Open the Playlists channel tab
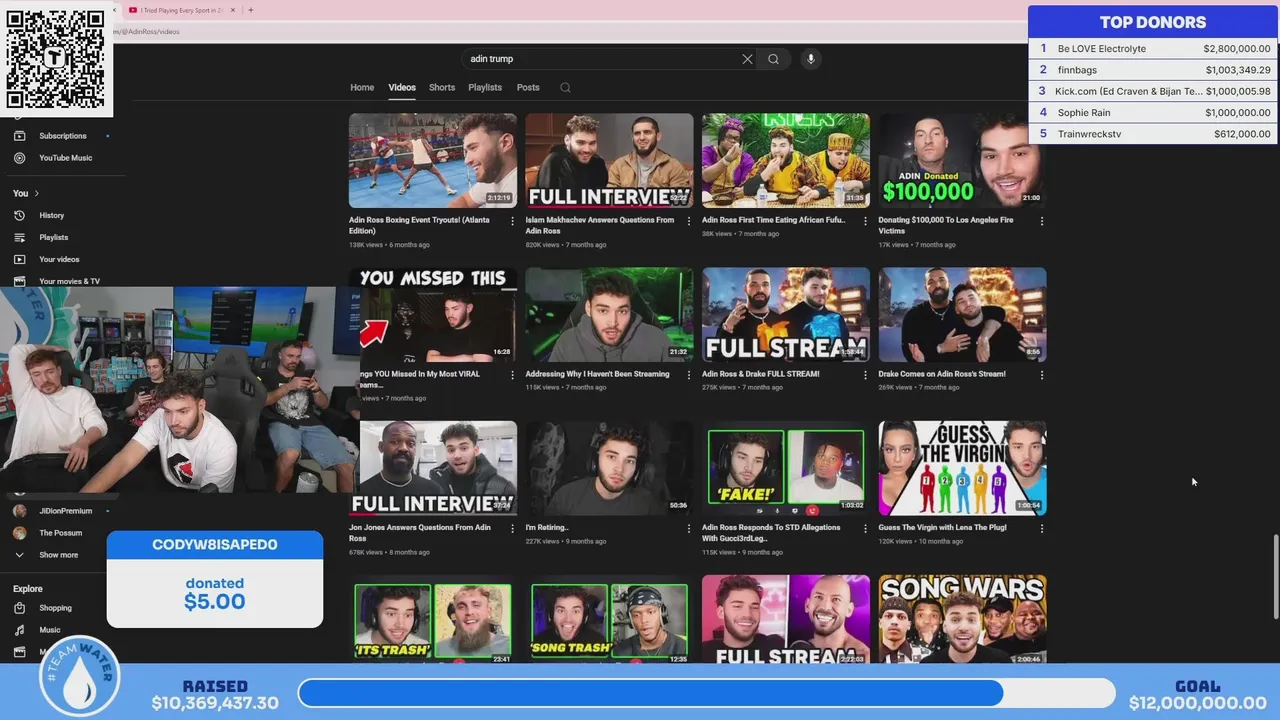 [x=485, y=88]
